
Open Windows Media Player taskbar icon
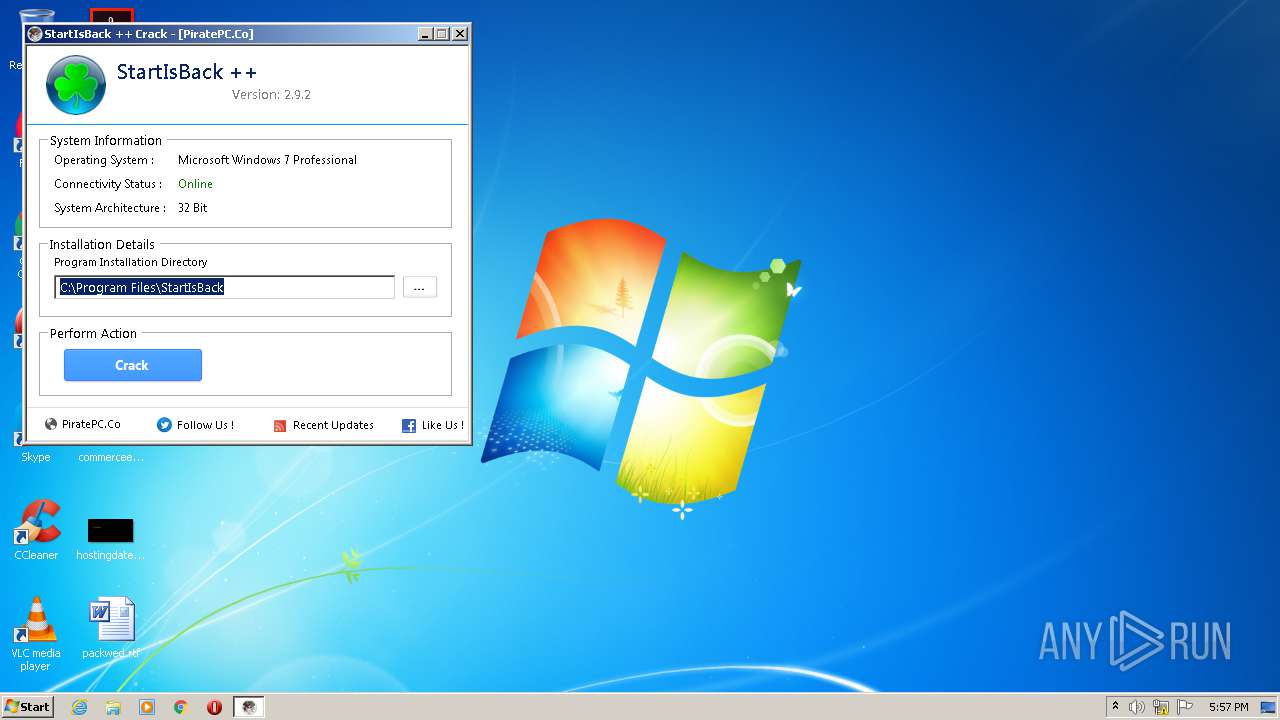click(147, 707)
